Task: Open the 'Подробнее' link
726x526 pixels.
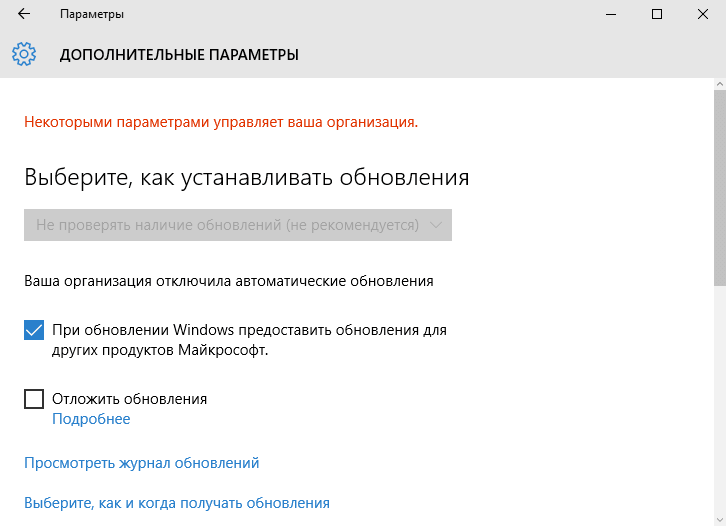Action: click(91, 419)
